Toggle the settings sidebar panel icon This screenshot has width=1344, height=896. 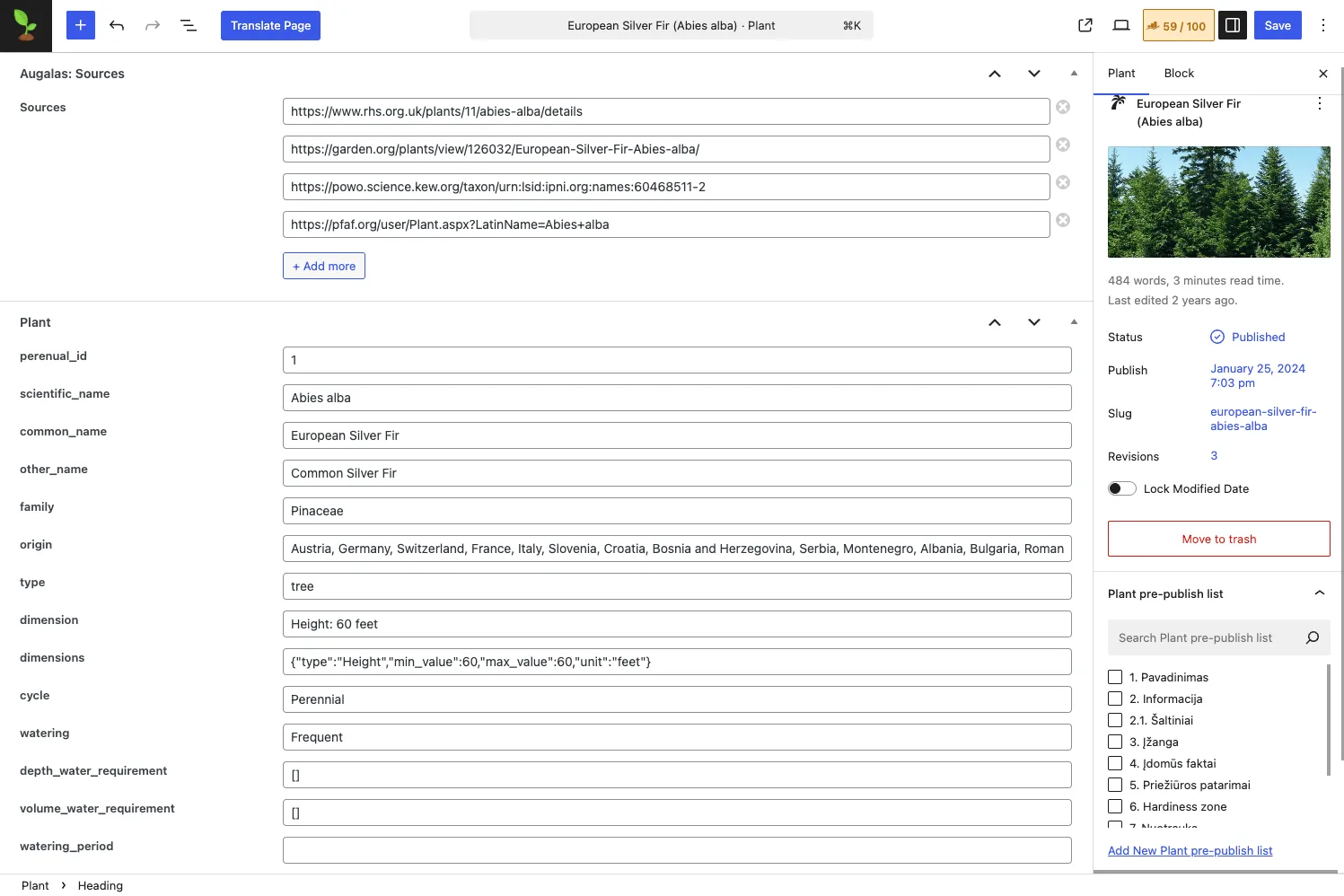1232,25
